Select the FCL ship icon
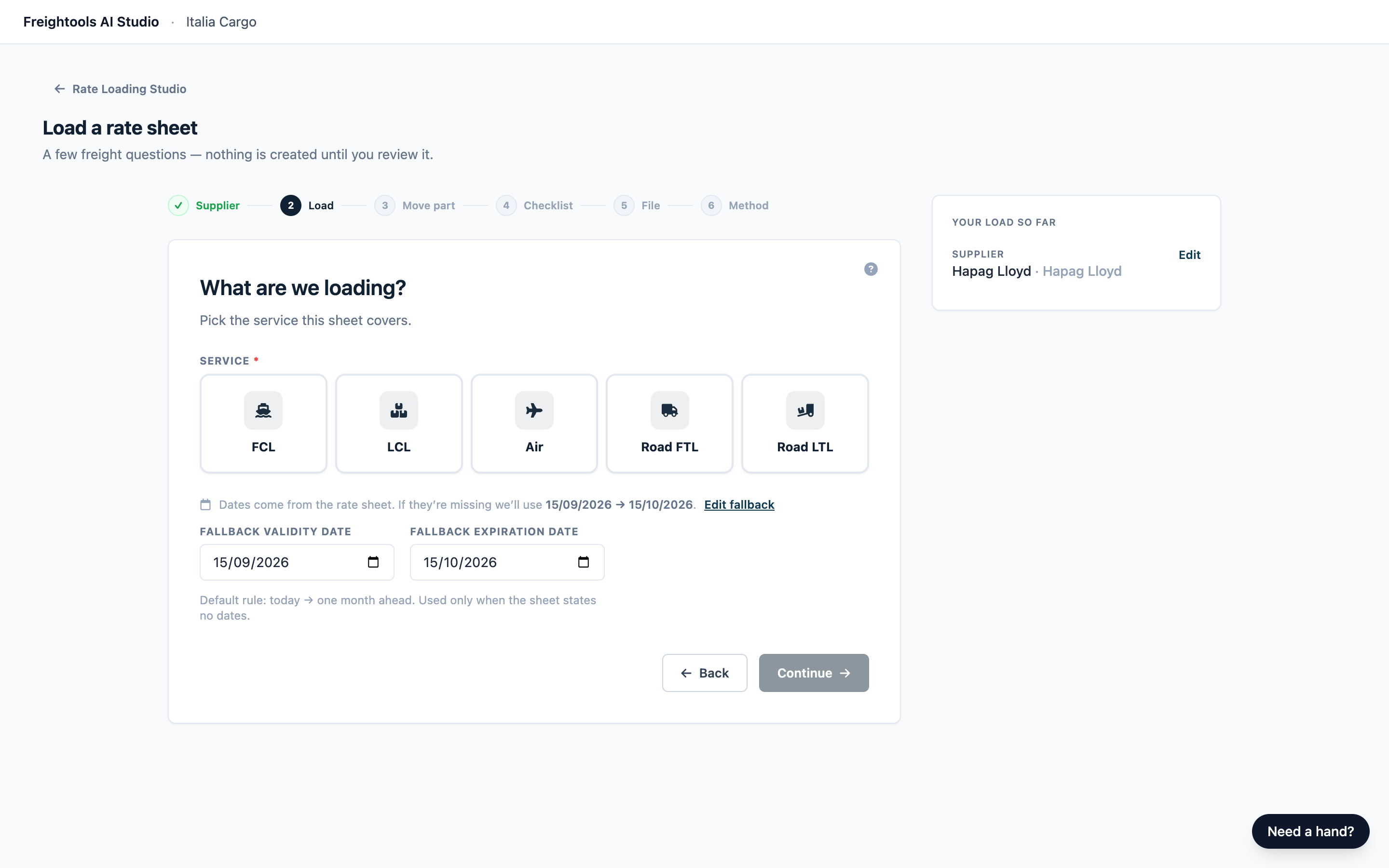This screenshot has height=868, width=1389. click(263, 410)
